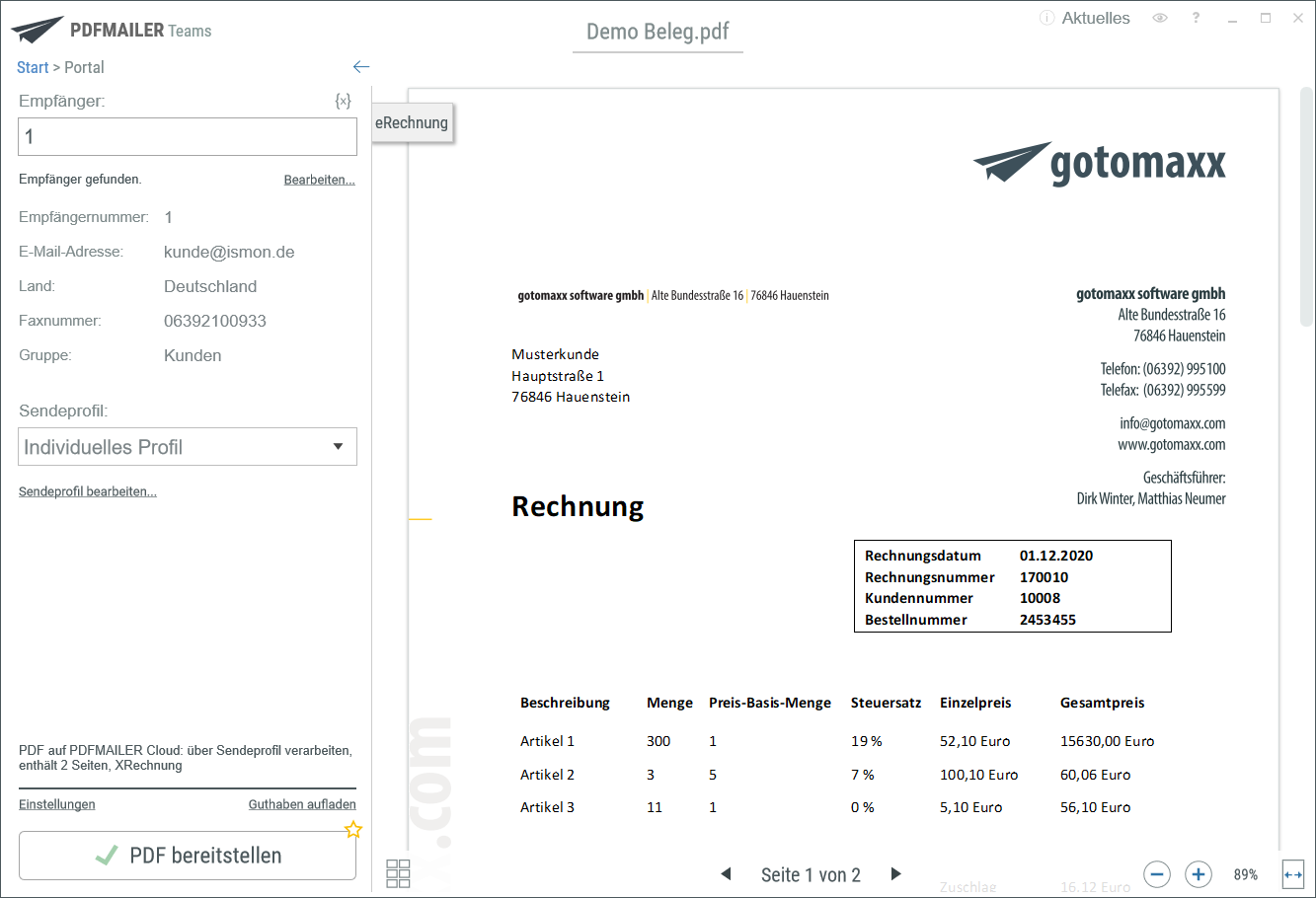1316x898 pixels.
Task: Click the Bestellnummer value 2453455
Action: pyautogui.click(x=1047, y=620)
